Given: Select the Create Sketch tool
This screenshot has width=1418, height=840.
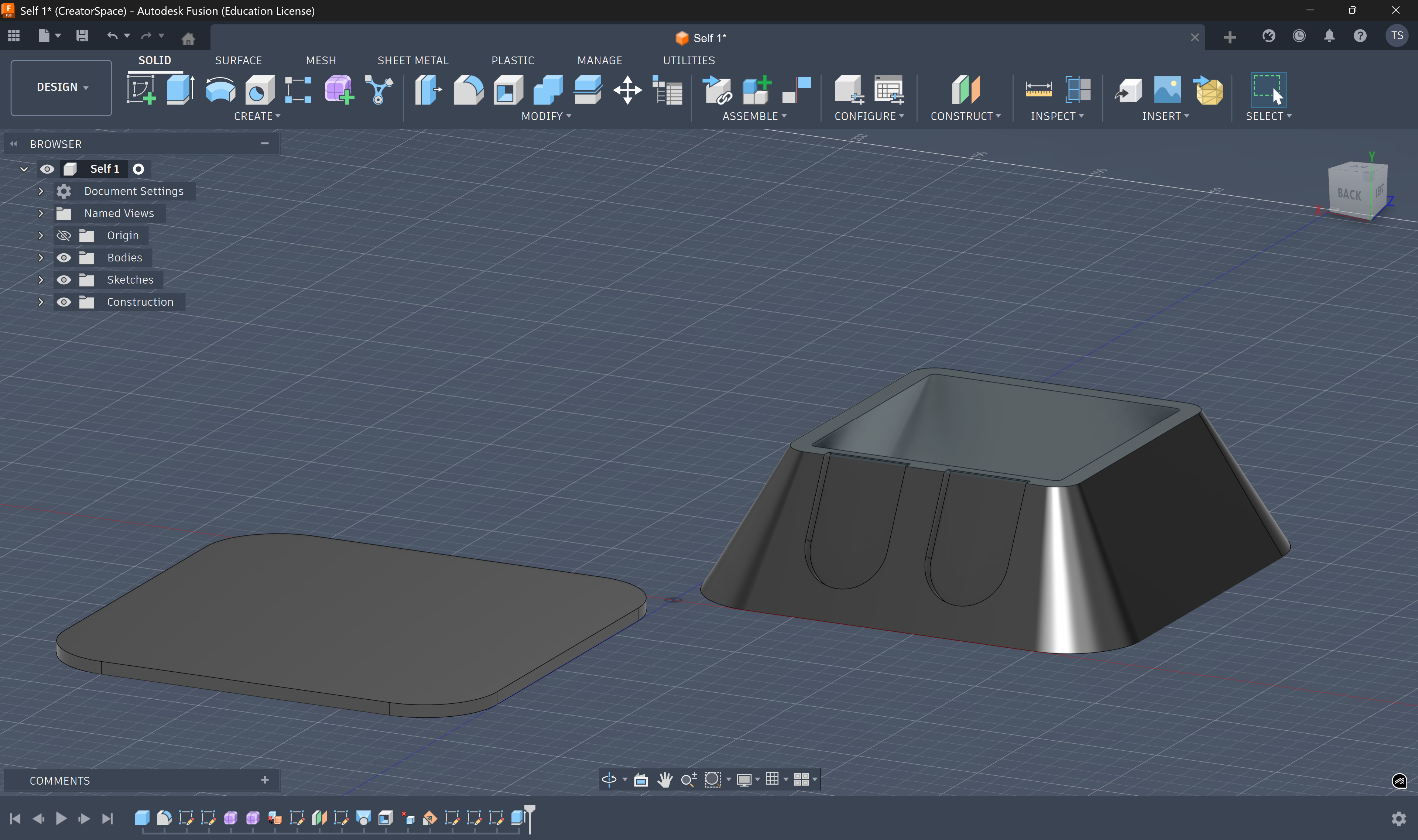Looking at the screenshot, I should (141, 89).
